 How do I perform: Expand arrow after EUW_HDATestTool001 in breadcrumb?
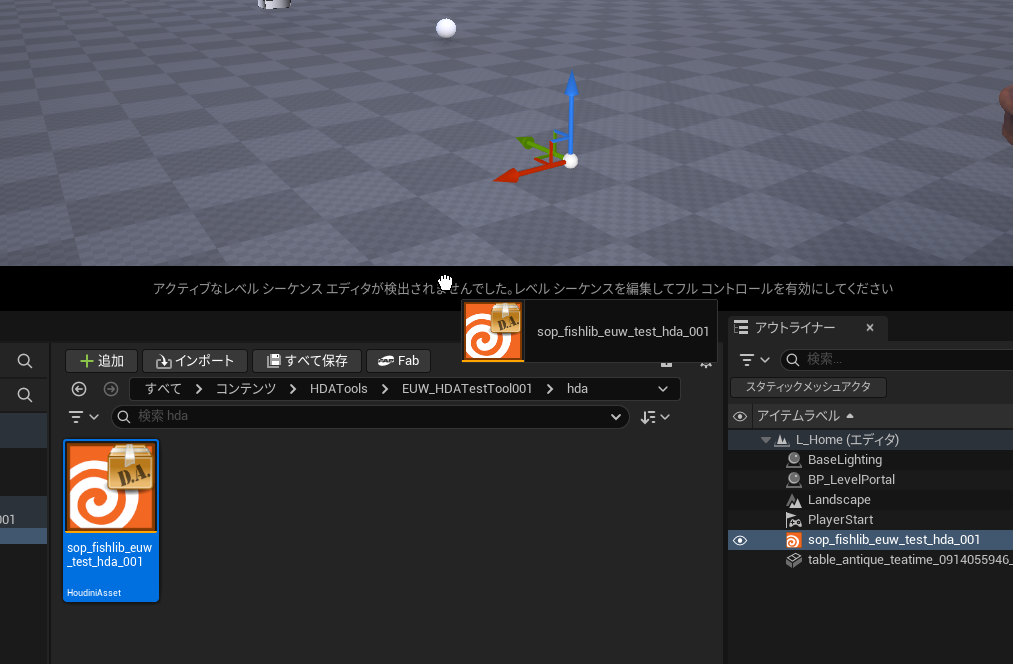pos(550,389)
